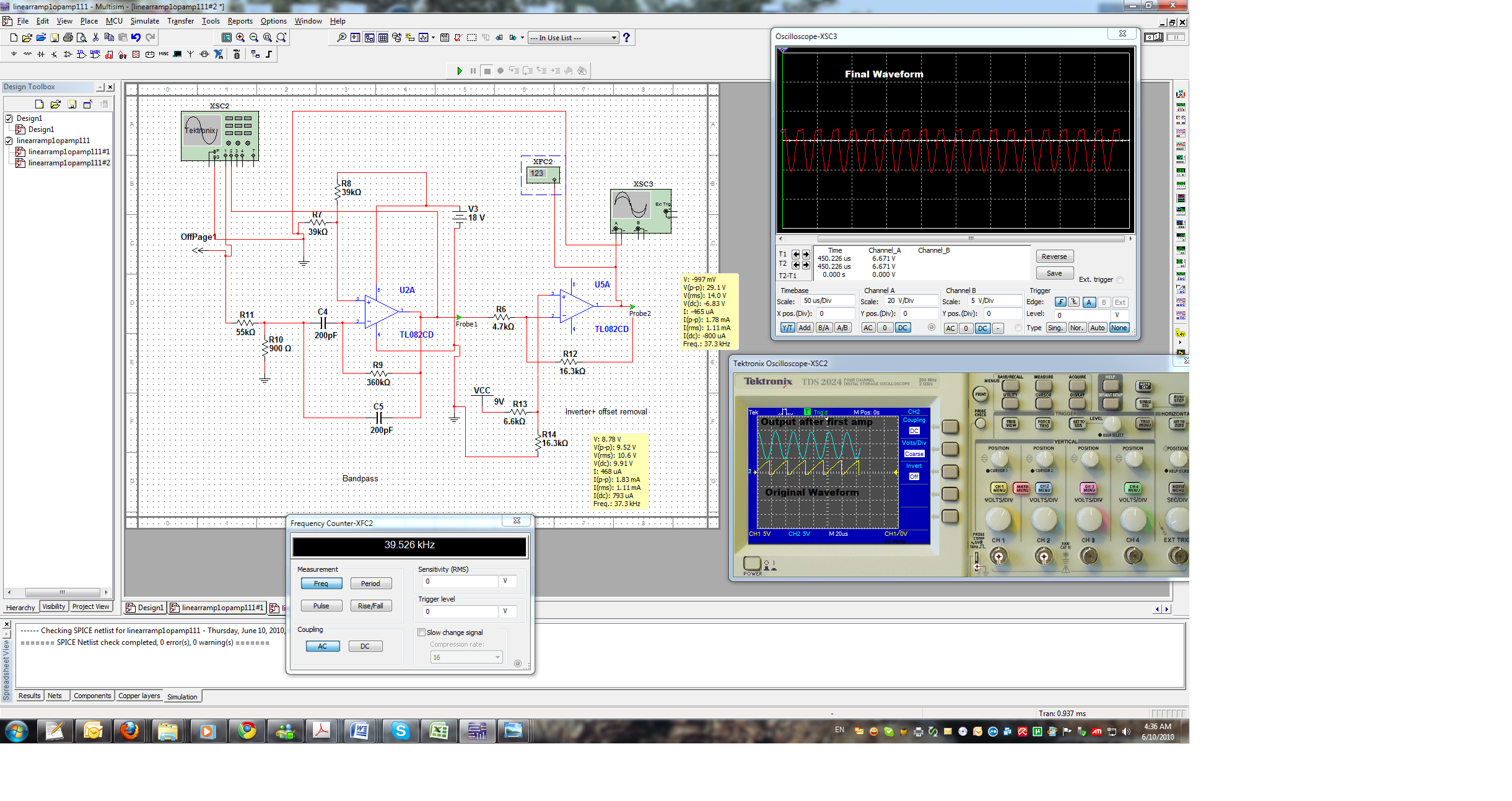Viewport: 1512px width, 801px height.
Task: Start the simulation with Run button
Action: (459, 71)
